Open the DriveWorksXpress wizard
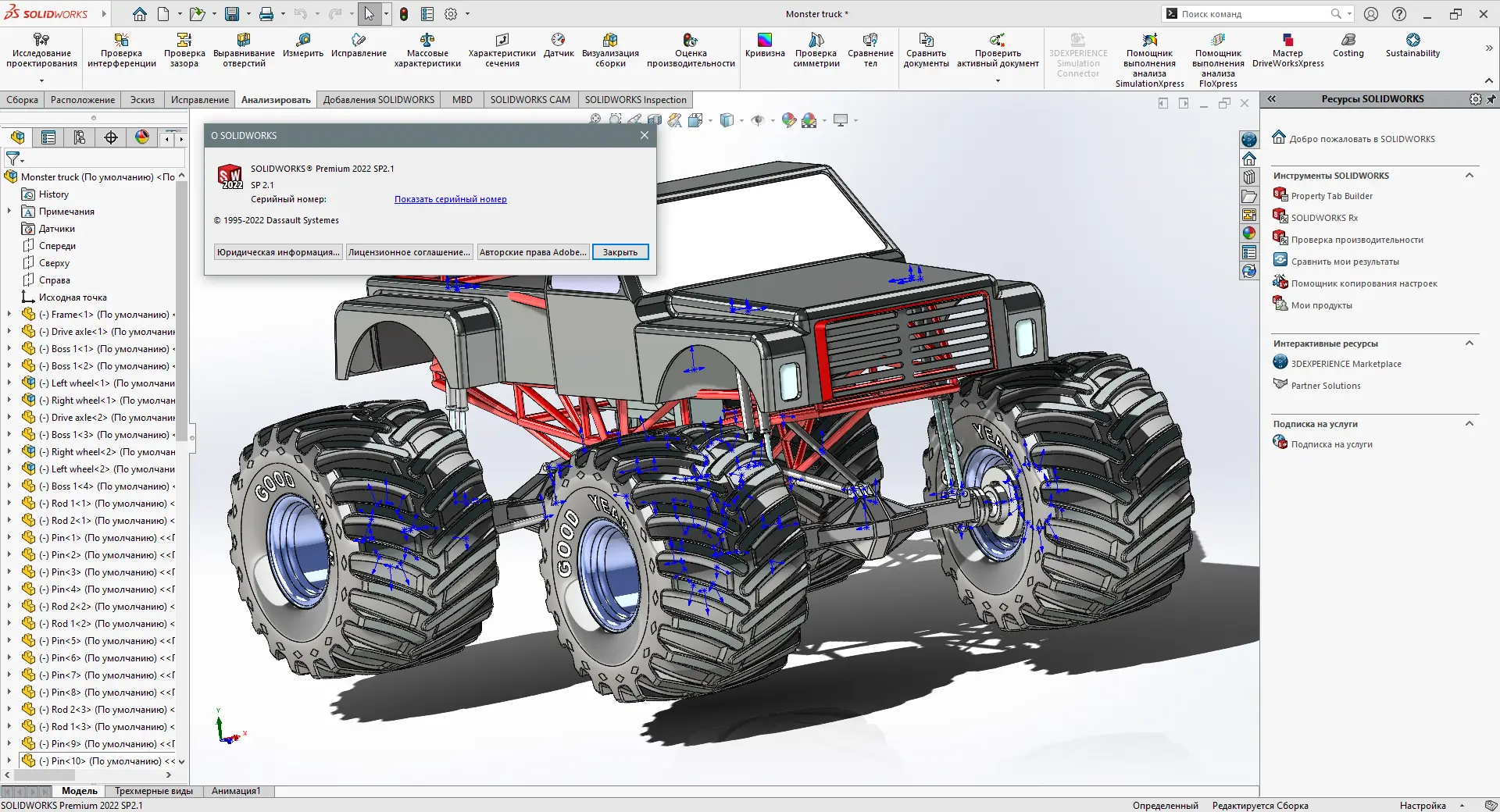The height and width of the screenshot is (812, 1500). [1287, 50]
